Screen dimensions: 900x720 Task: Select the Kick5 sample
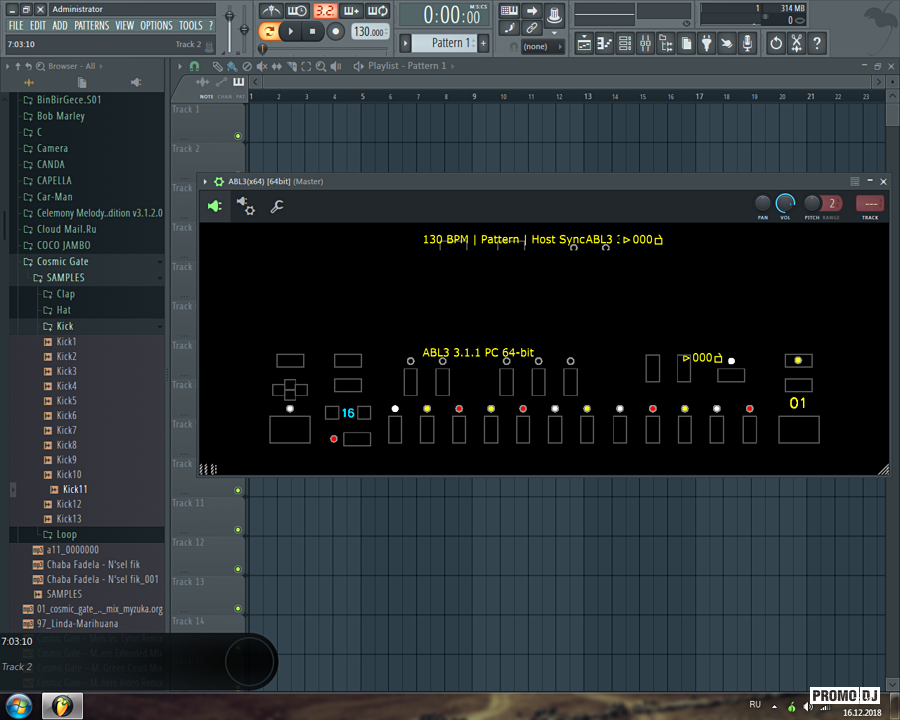click(66, 401)
